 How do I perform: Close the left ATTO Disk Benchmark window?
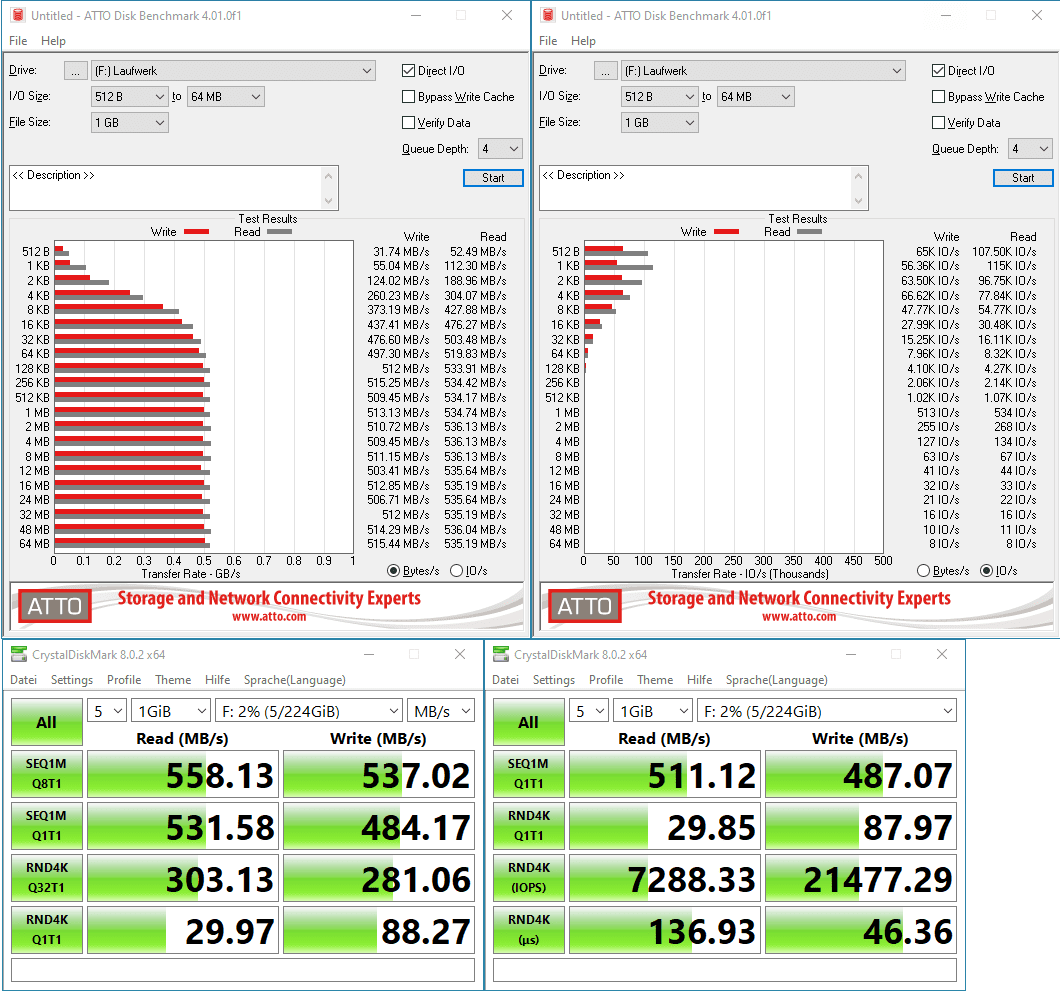507,15
